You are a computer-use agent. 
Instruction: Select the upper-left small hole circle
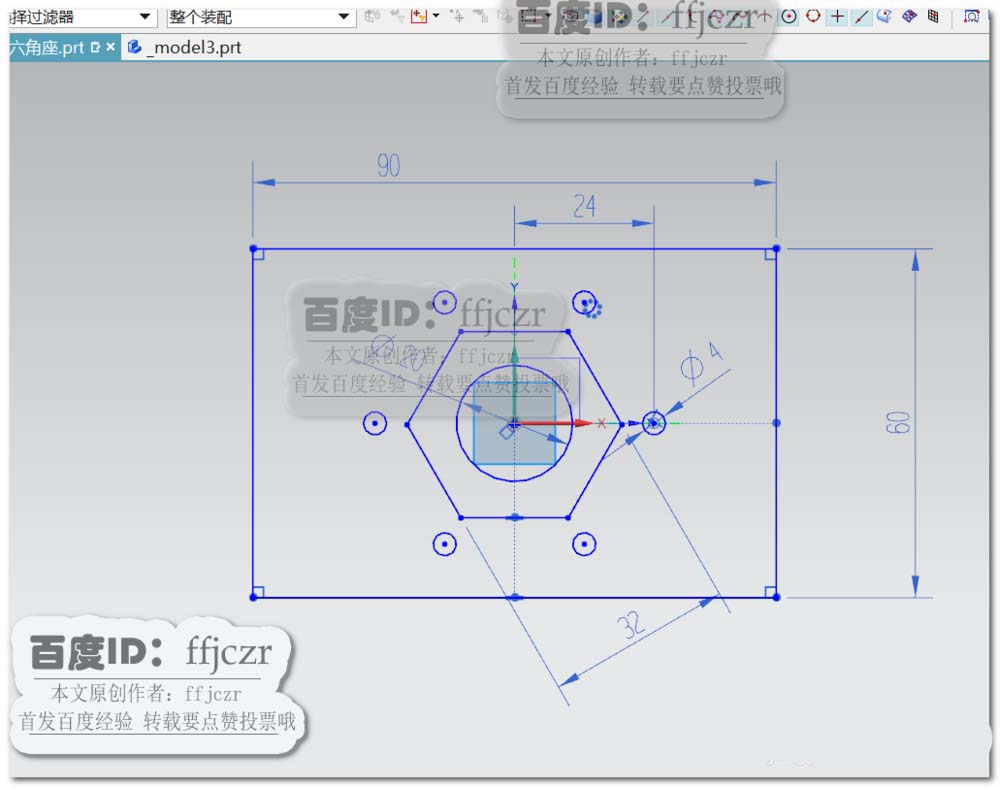tap(445, 302)
